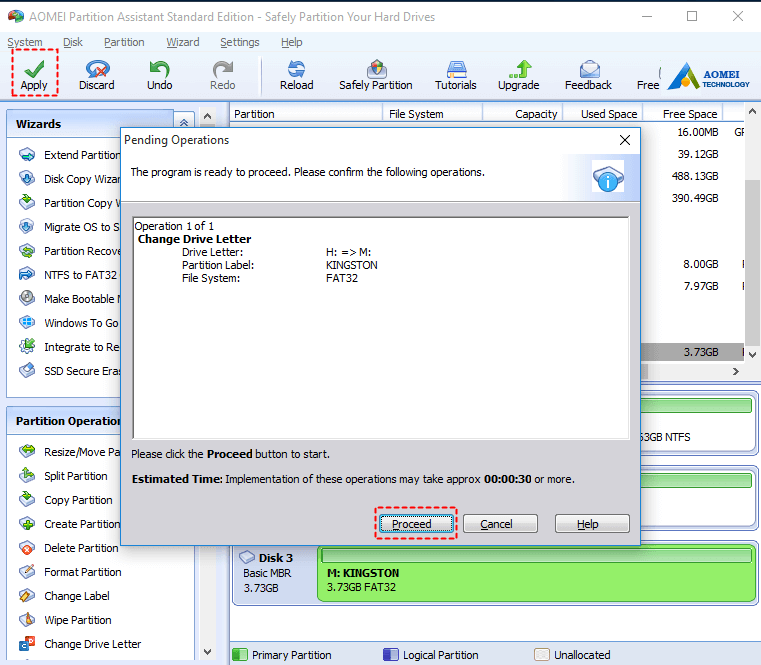Open the Partition menu
Image resolution: width=761 pixels, height=665 pixels.
(124, 42)
